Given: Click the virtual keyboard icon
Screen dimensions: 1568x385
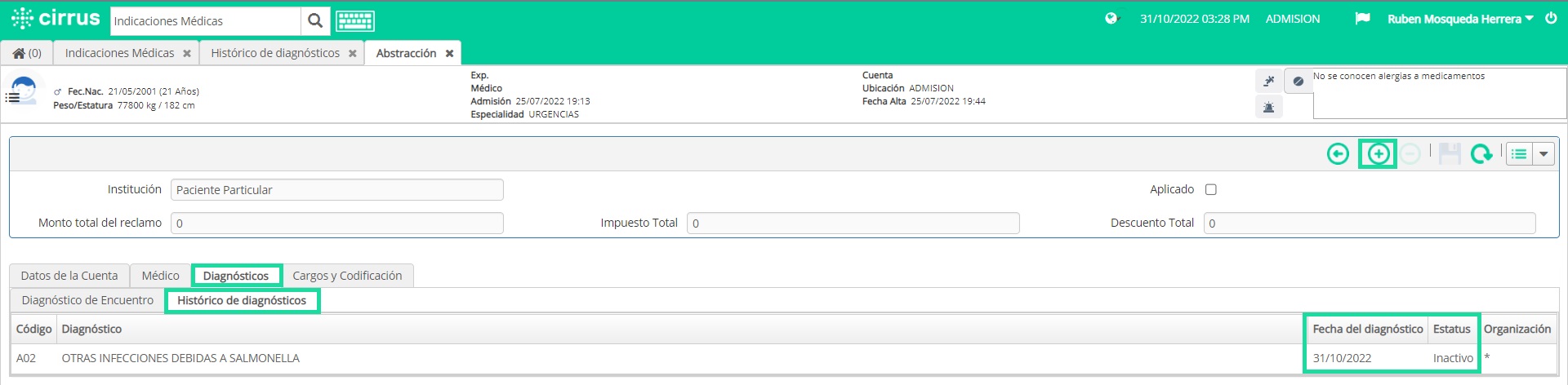Looking at the screenshot, I should tap(355, 20).
